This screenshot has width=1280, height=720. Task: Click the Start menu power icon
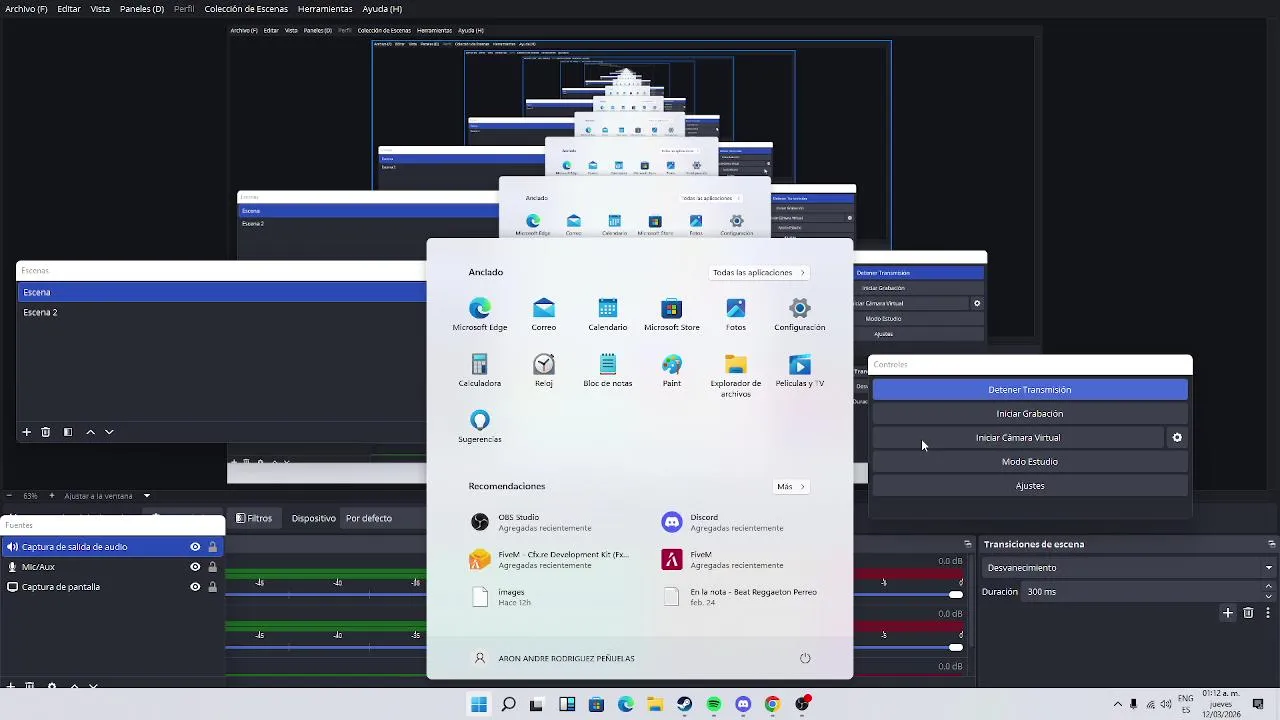click(805, 658)
